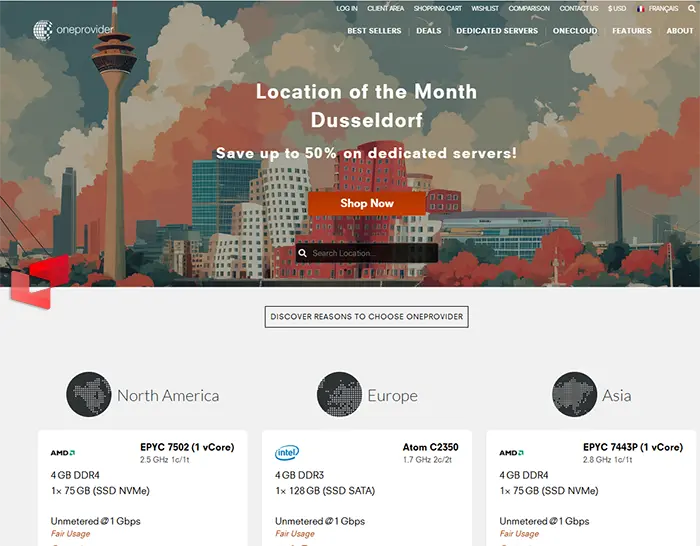Click the red floating widget on left edge
700x546 pixels.
(x=40, y=280)
